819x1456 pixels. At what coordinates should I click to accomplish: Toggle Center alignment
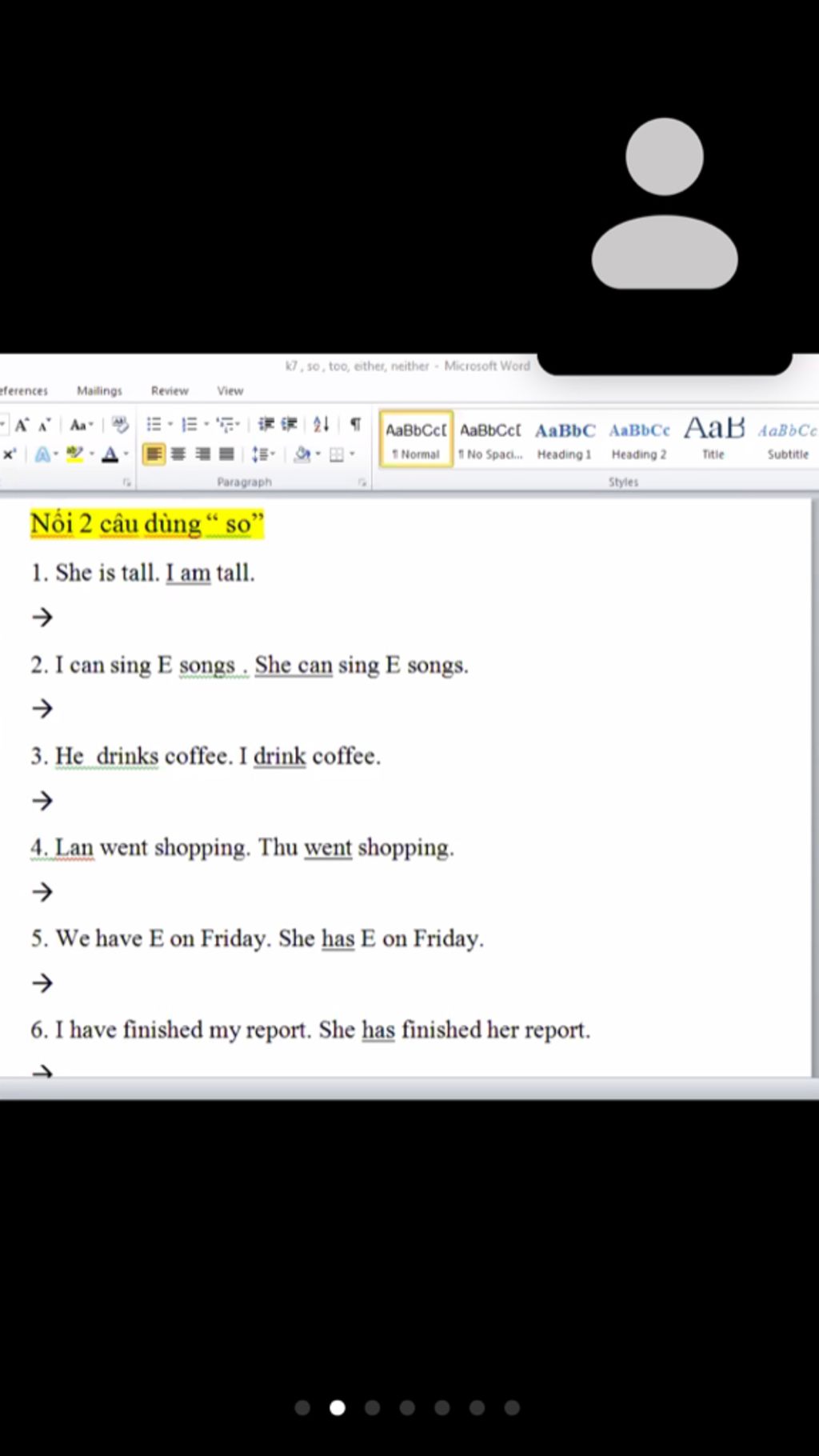point(178,454)
